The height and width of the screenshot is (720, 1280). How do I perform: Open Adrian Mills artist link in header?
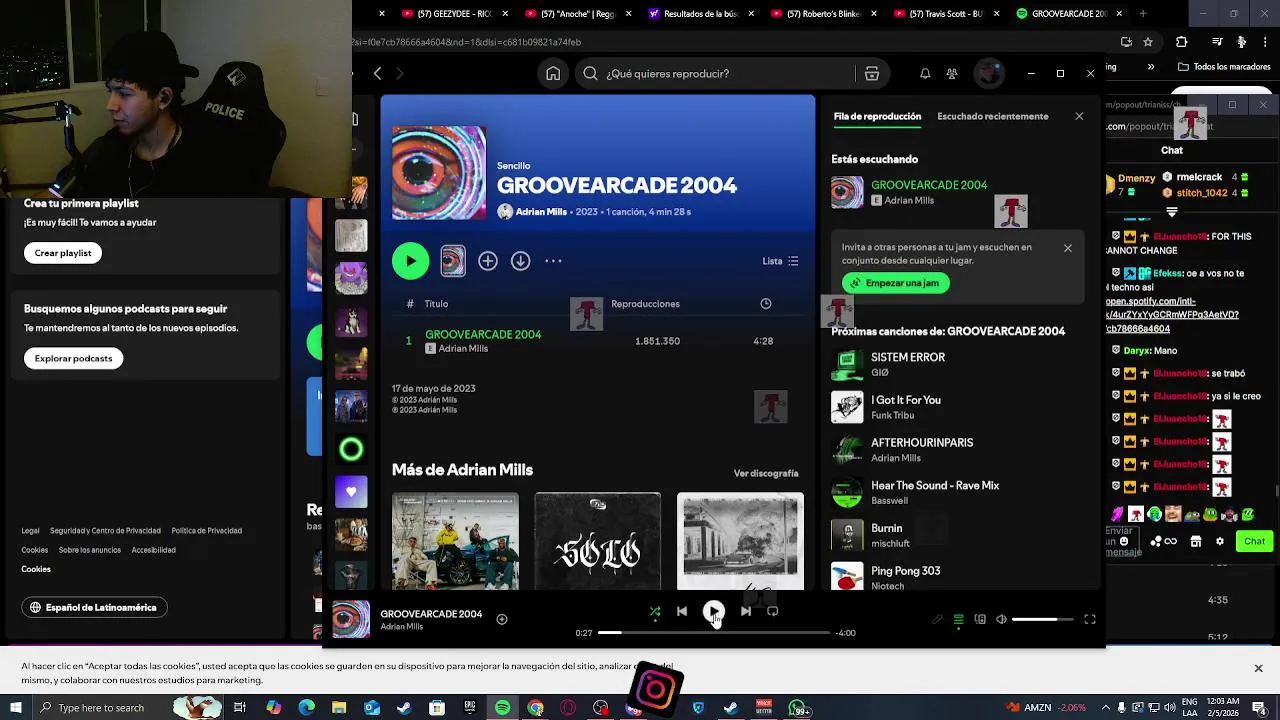[x=541, y=212]
